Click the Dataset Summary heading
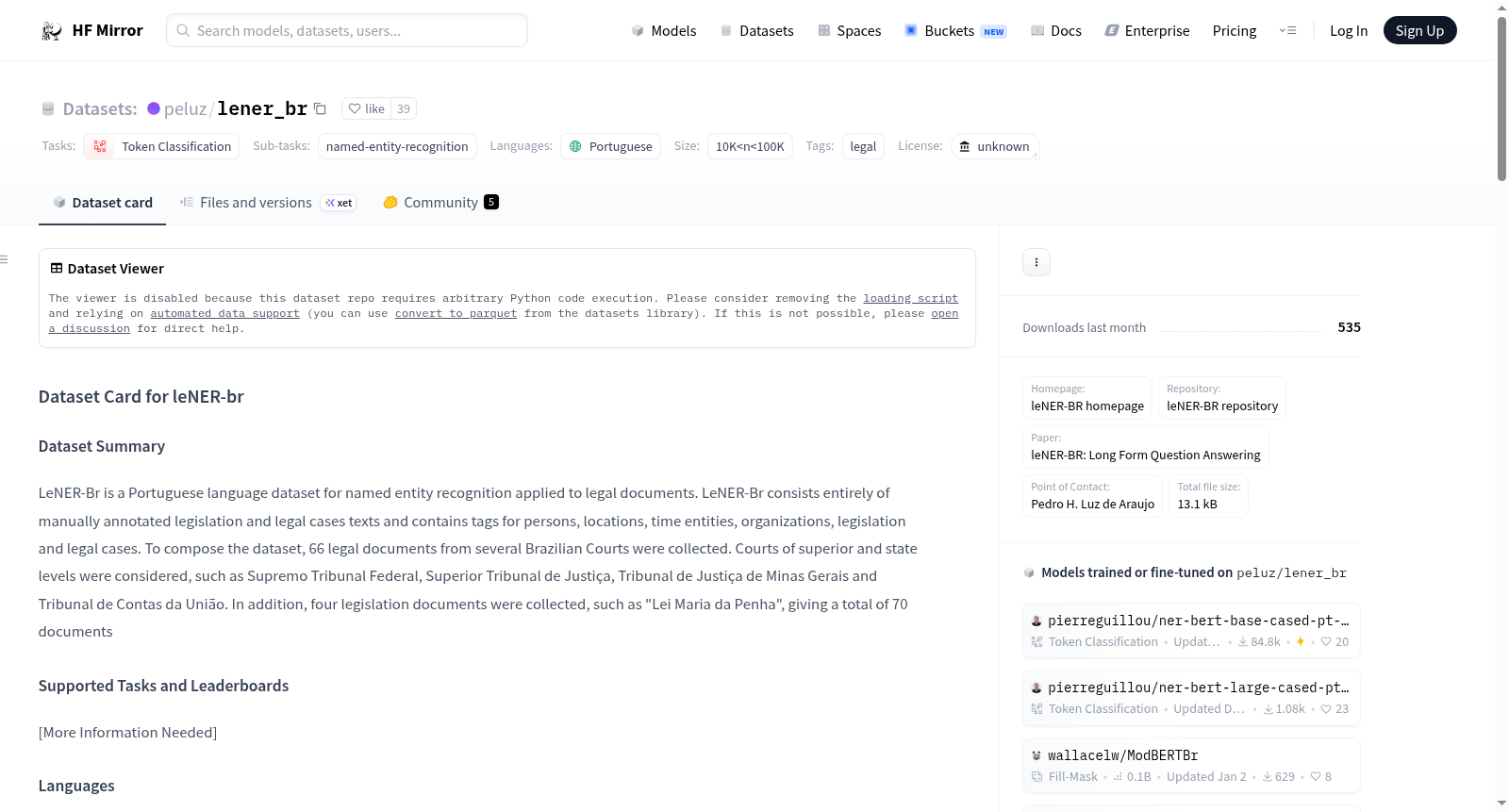Screen dimensions: 1509x812 tap(102, 446)
